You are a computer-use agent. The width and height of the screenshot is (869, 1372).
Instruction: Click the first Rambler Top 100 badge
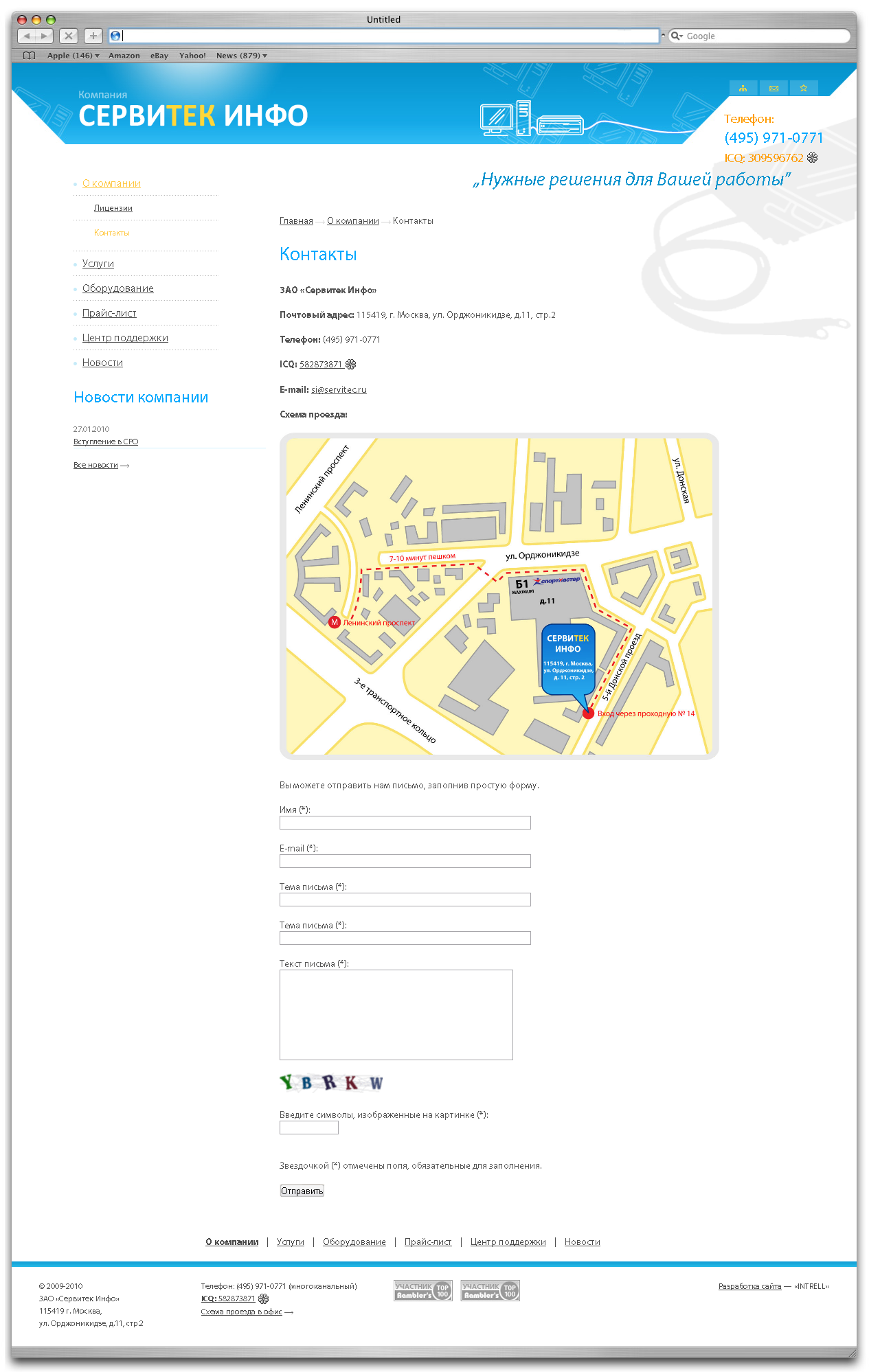click(423, 1291)
